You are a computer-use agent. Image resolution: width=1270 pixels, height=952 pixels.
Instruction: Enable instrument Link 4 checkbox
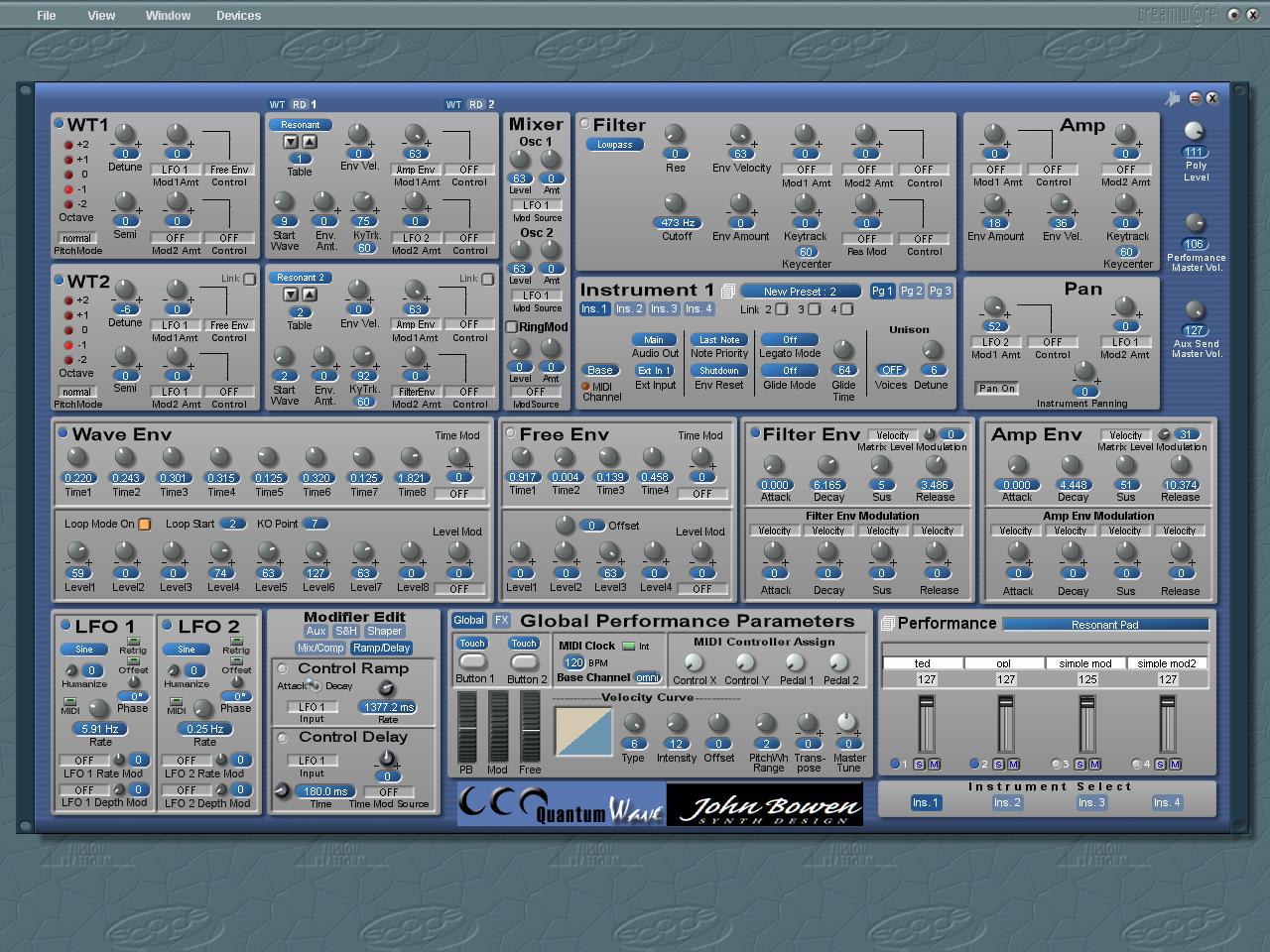(x=847, y=309)
